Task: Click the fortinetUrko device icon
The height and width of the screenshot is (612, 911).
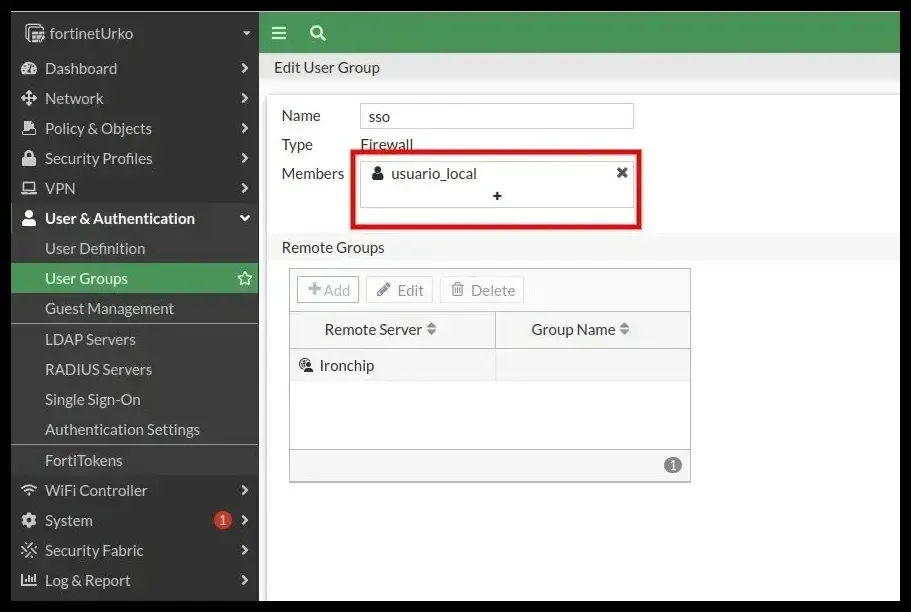Action: click(x=34, y=33)
